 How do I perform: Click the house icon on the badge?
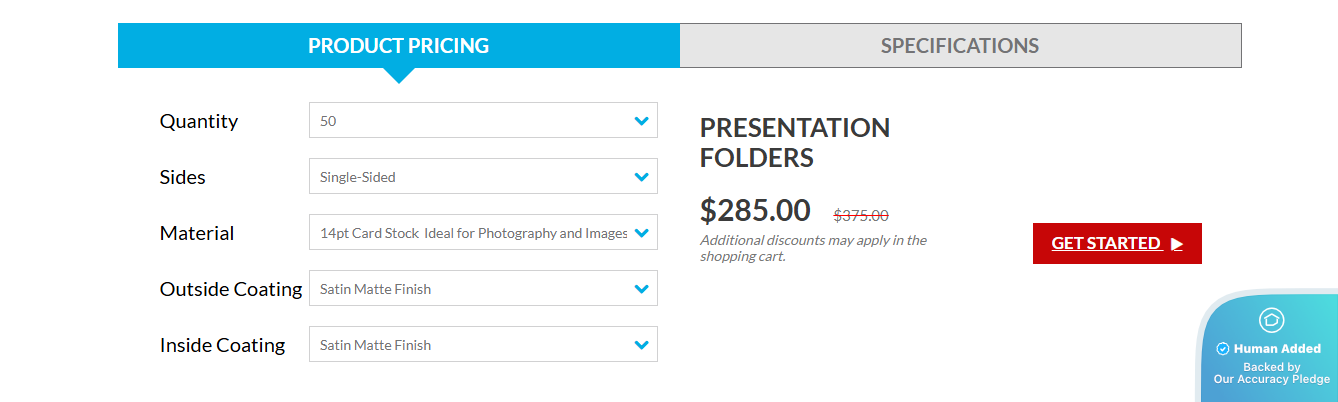1271,320
